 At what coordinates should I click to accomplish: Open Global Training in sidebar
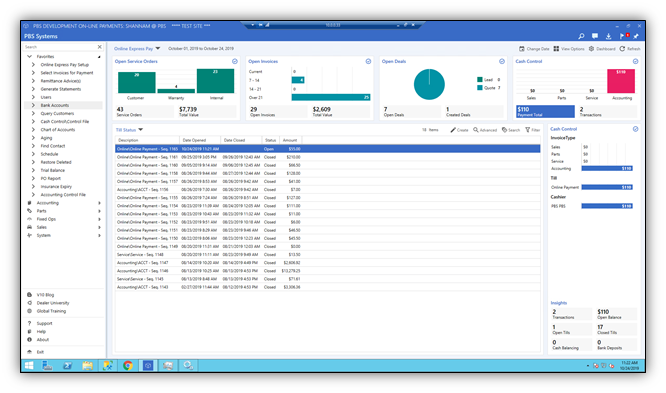pyautogui.click(x=51, y=311)
